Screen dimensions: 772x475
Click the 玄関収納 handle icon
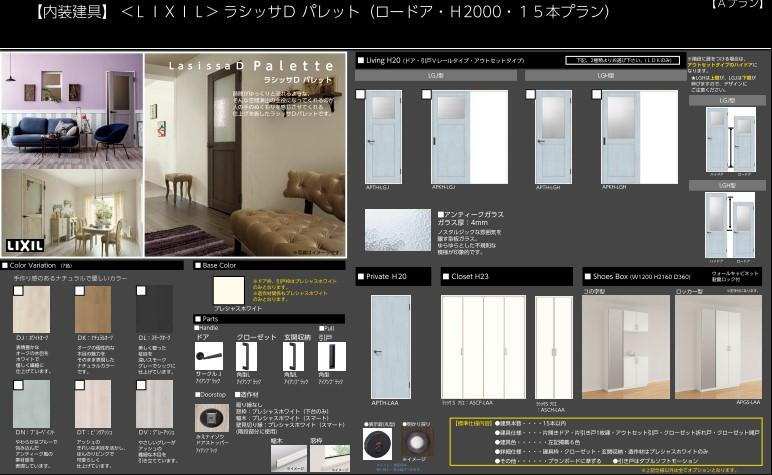click(x=293, y=356)
